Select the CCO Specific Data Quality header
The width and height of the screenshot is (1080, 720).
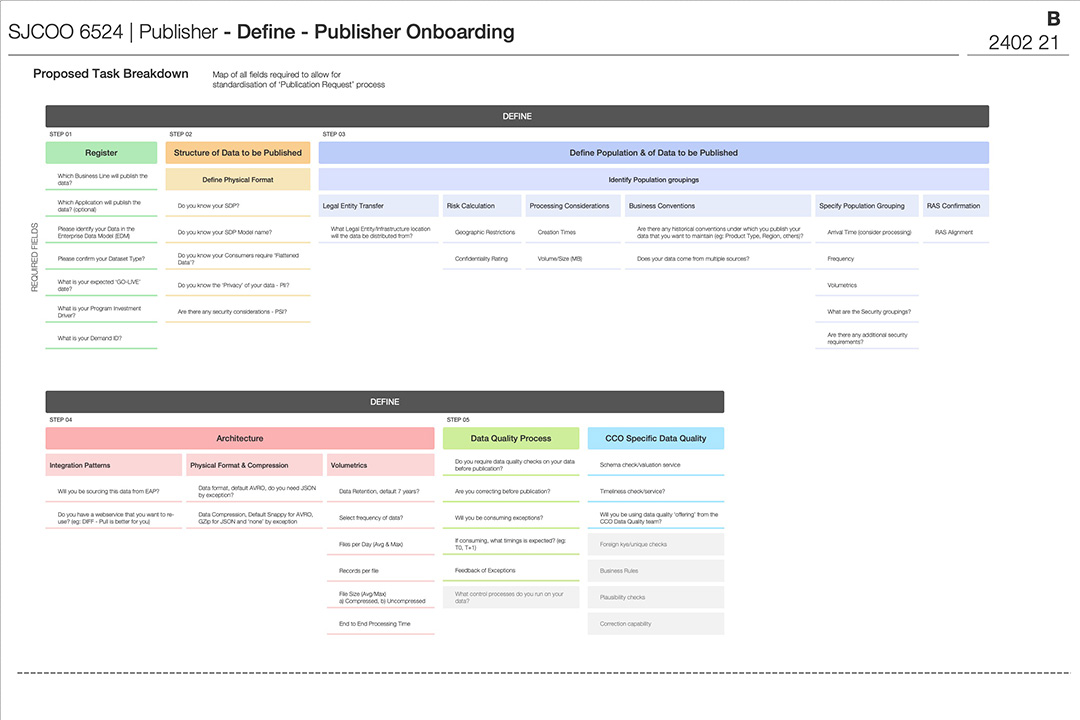(x=655, y=438)
